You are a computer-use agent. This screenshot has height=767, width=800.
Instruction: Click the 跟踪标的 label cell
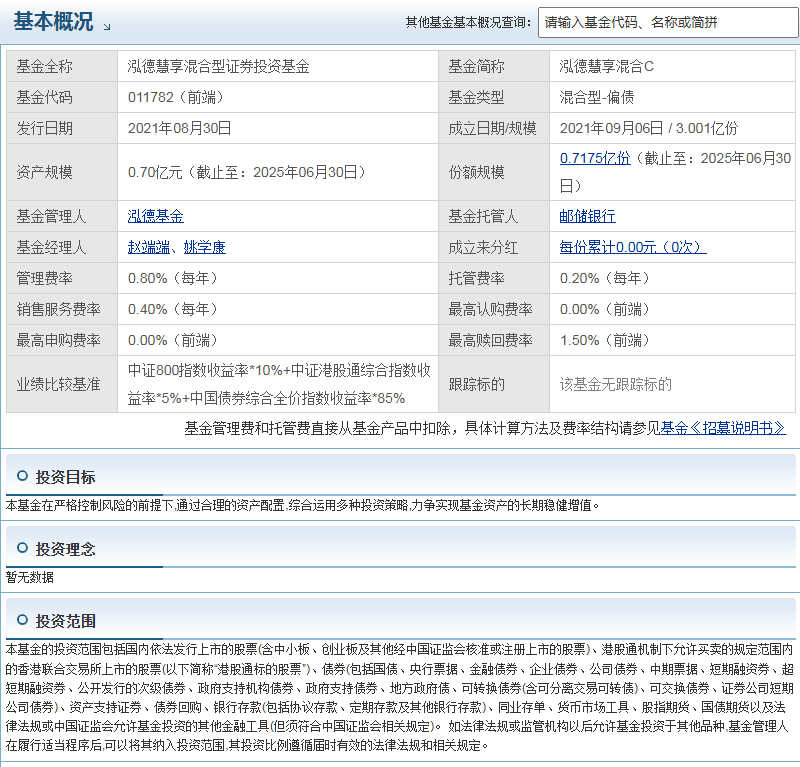pos(494,384)
